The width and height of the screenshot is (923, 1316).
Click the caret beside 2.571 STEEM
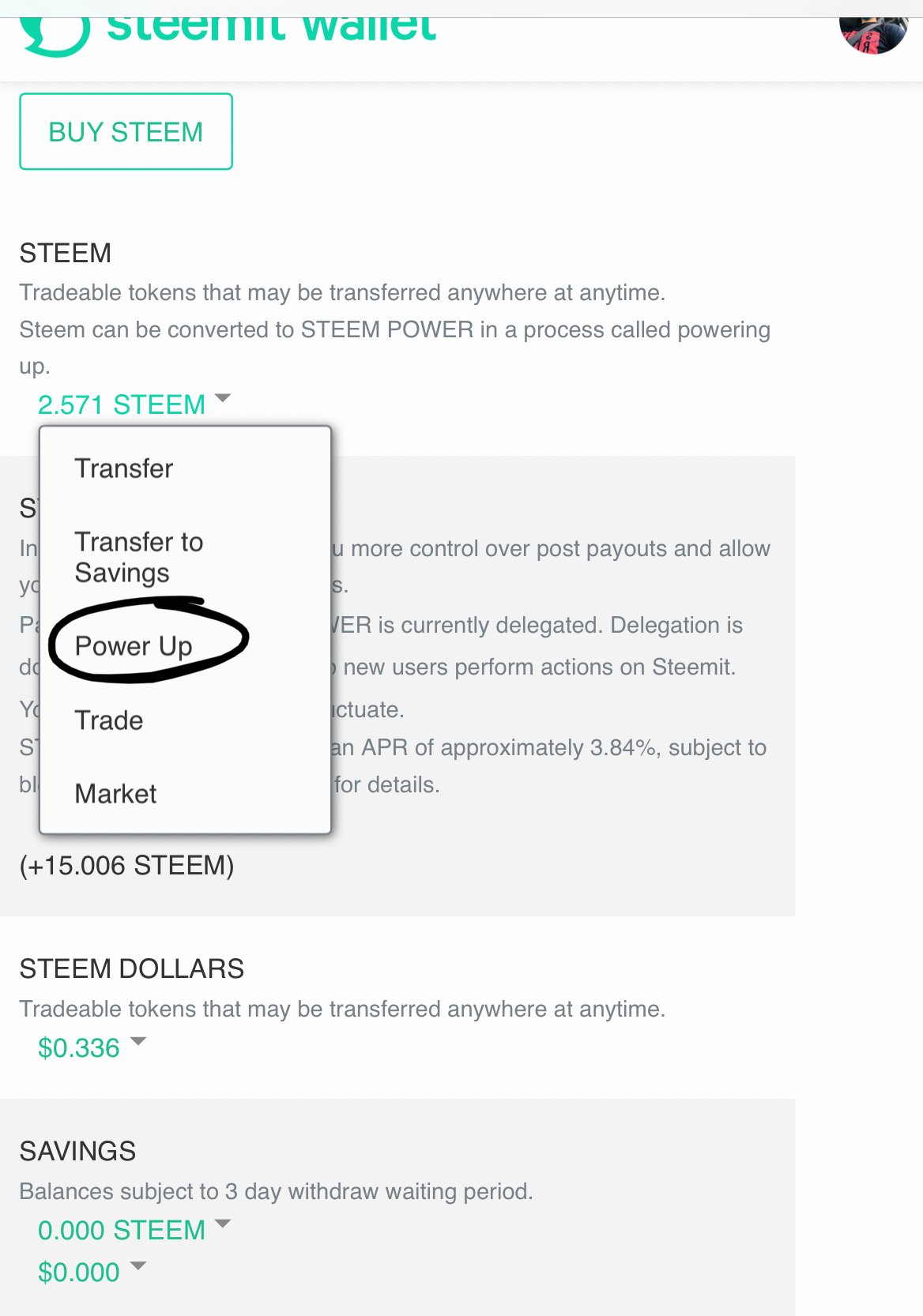[x=223, y=398]
